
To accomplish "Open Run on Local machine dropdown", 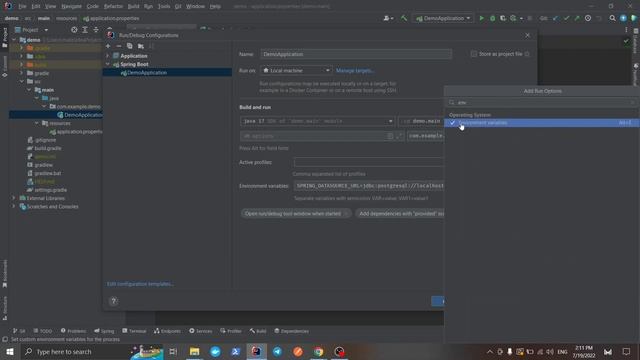I will point(296,71).
